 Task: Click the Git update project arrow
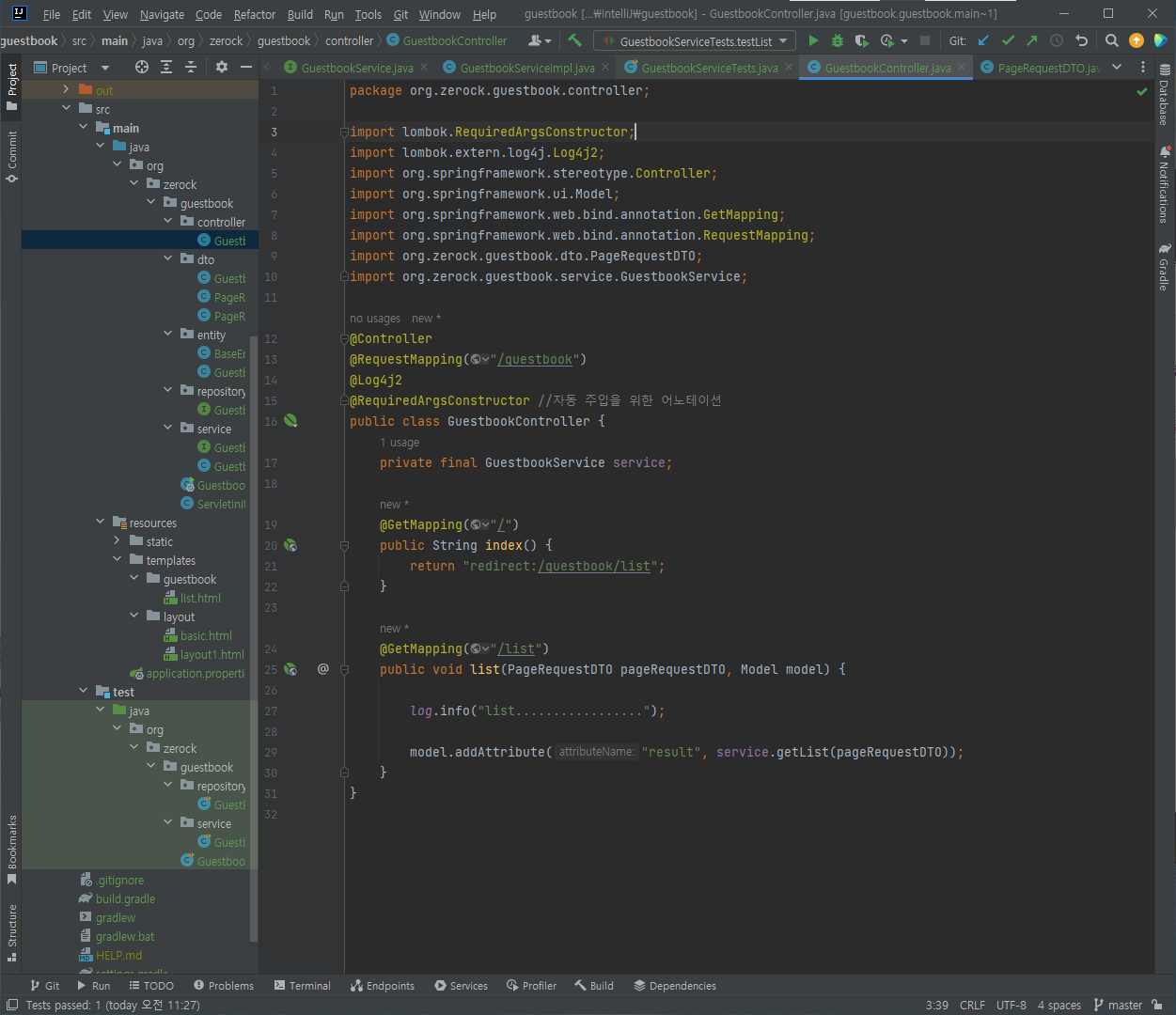coord(983,40)
